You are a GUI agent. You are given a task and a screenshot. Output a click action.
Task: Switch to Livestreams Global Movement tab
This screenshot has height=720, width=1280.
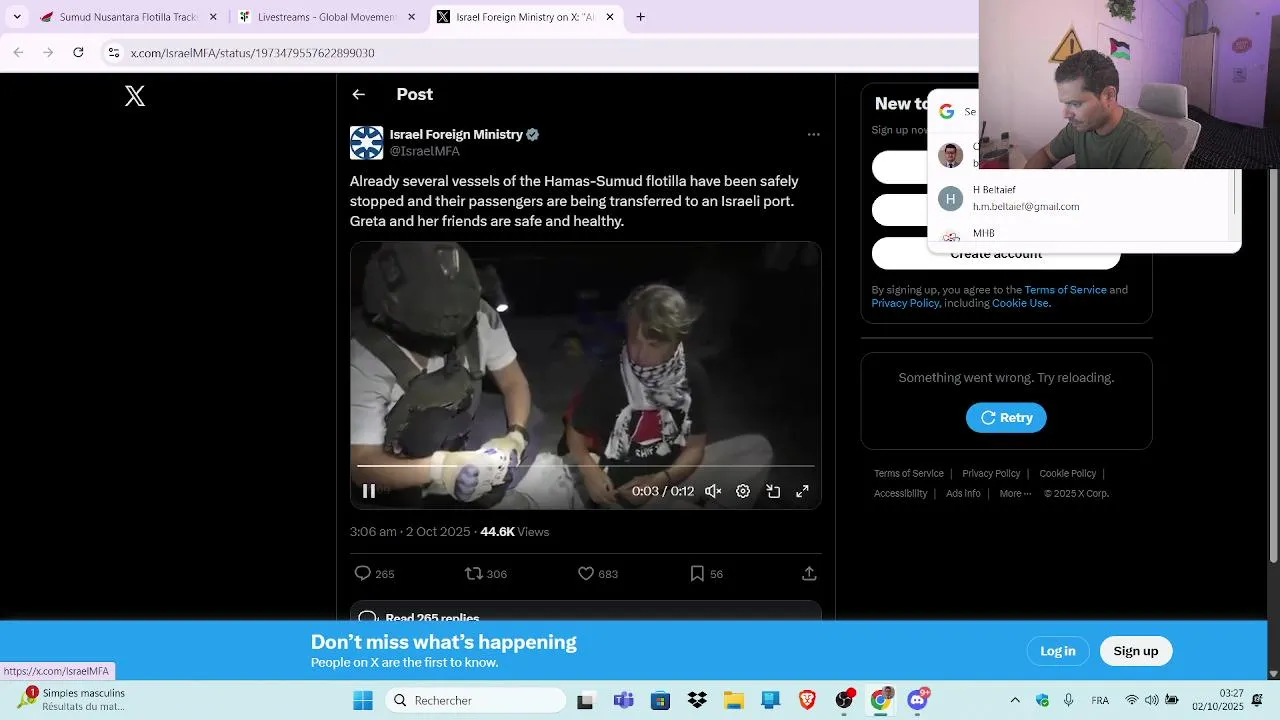tap(325, 17)
